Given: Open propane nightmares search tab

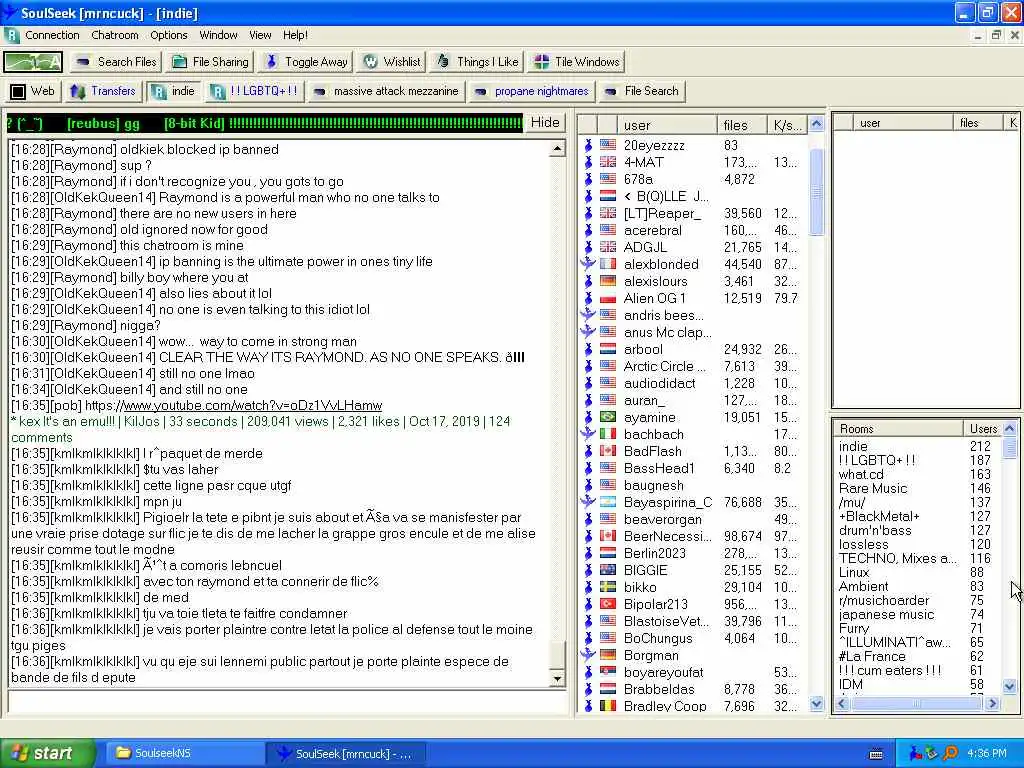Looking at the screenshot, I should [x=531, y=91].
